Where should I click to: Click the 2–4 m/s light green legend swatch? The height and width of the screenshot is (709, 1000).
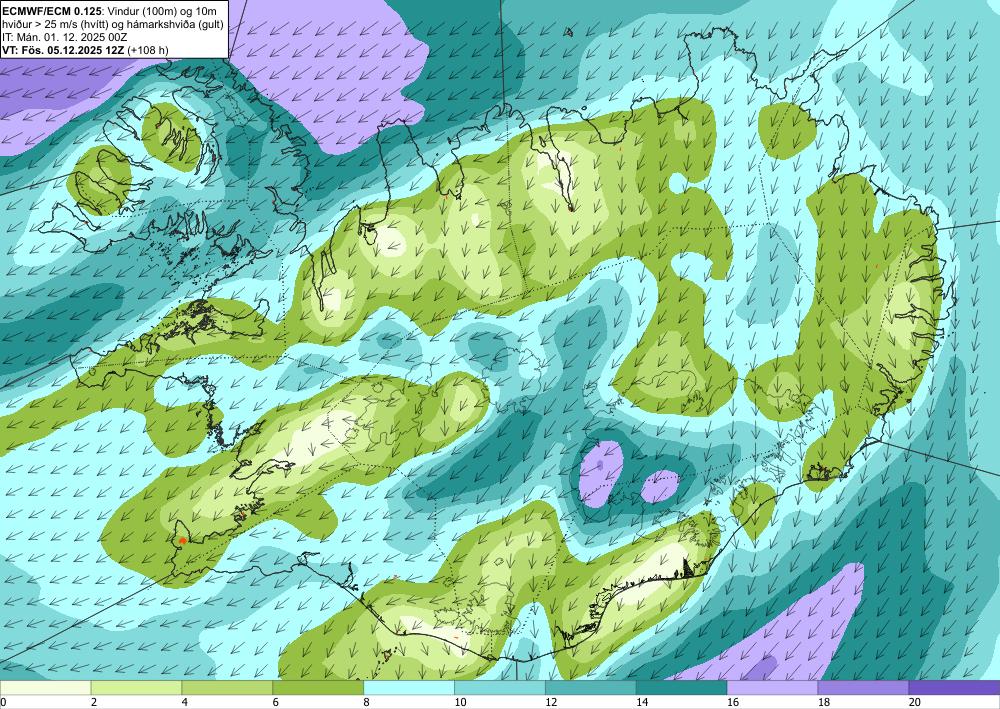(x=136, y=687)
